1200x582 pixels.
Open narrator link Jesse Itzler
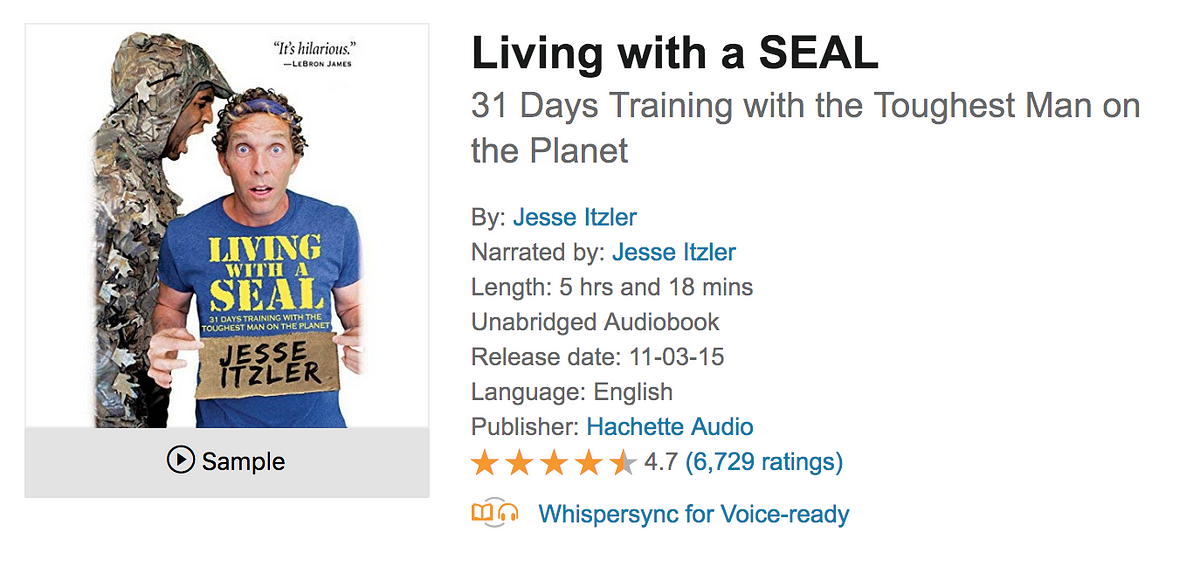(674, 252)
